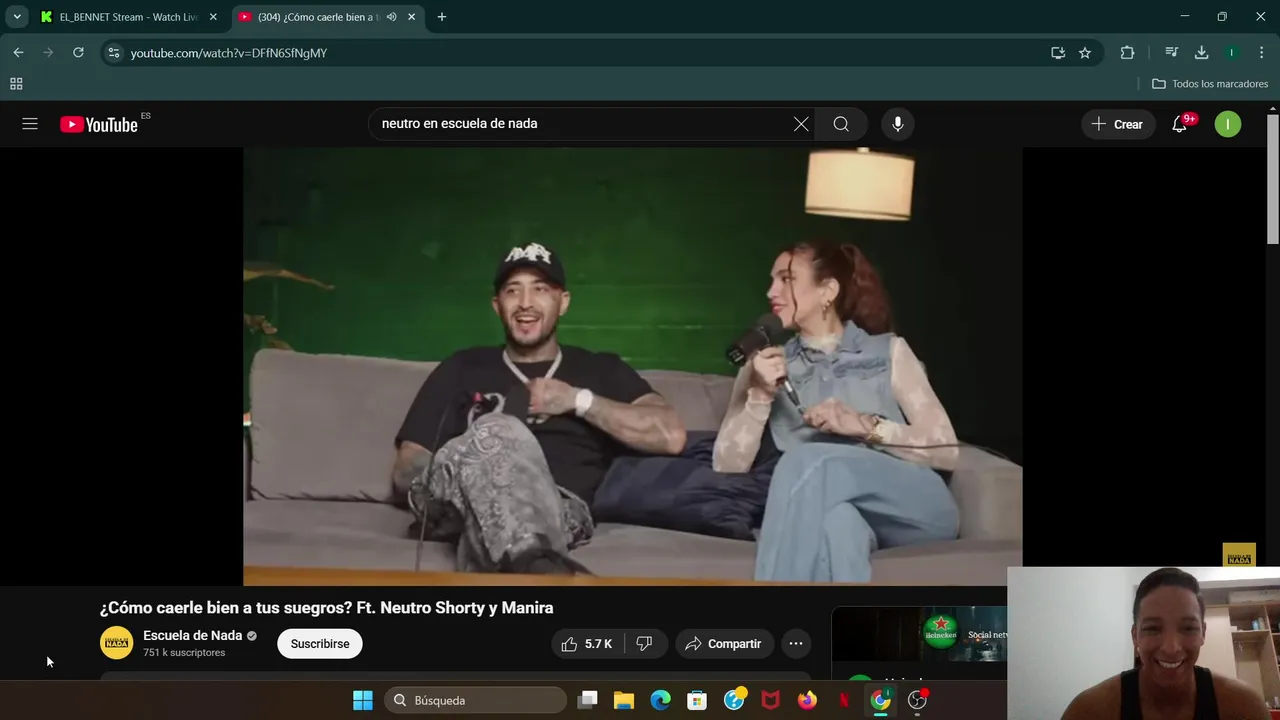Open the Heineken ad thumbnail
Screen dimensions: 1280x720
pos(919,634)
